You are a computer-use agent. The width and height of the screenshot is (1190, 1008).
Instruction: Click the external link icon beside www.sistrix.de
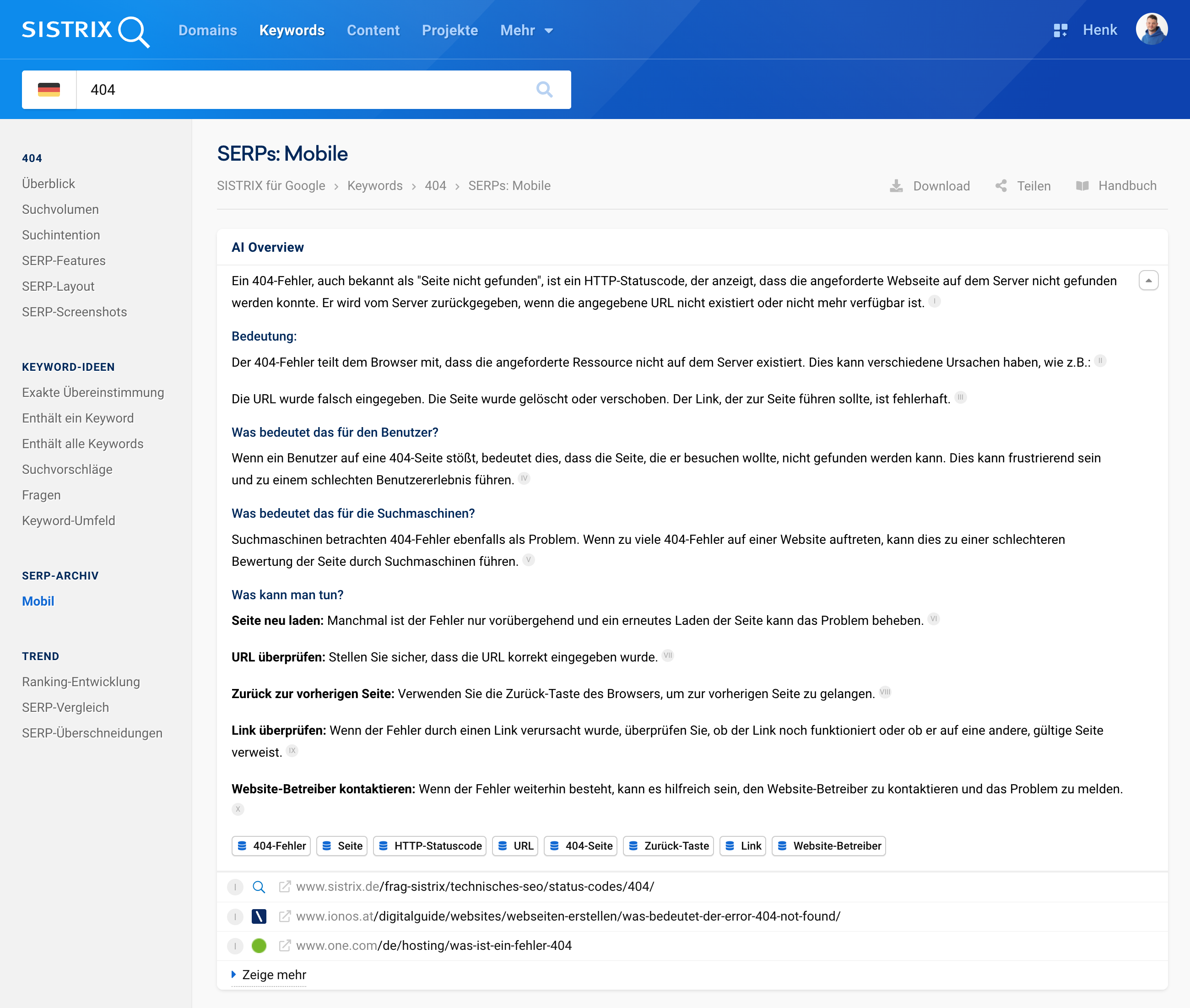pyautogui.click(x=285, y=887)
